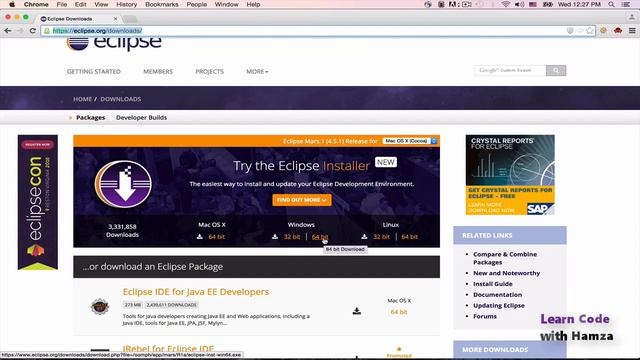Open the People menu
The image size is (640, 360).
pos(197,4)
